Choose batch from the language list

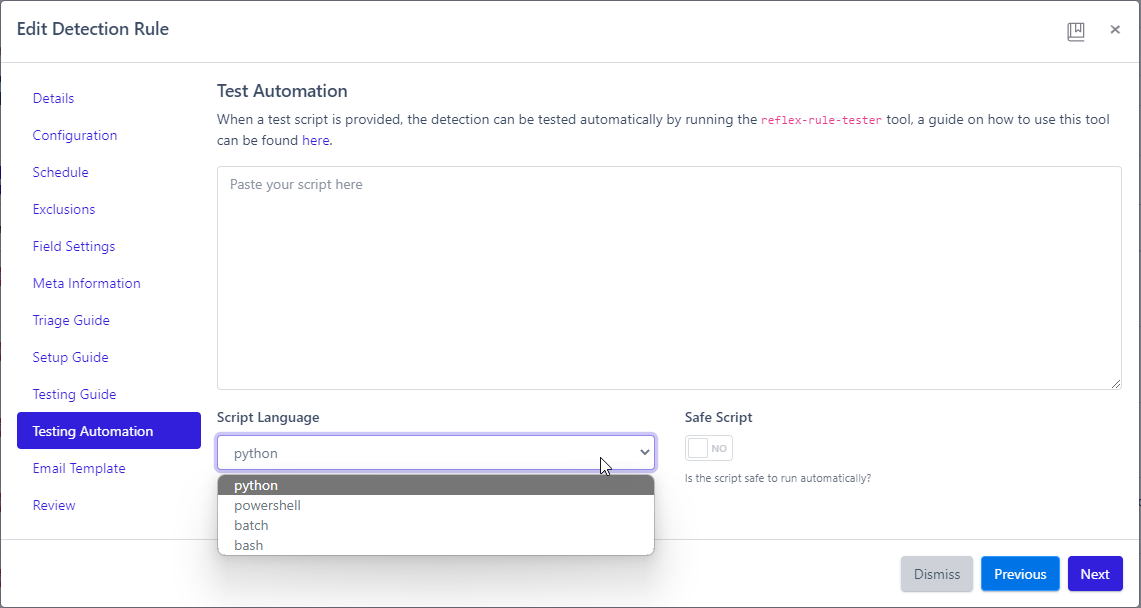tap(436, 525)
